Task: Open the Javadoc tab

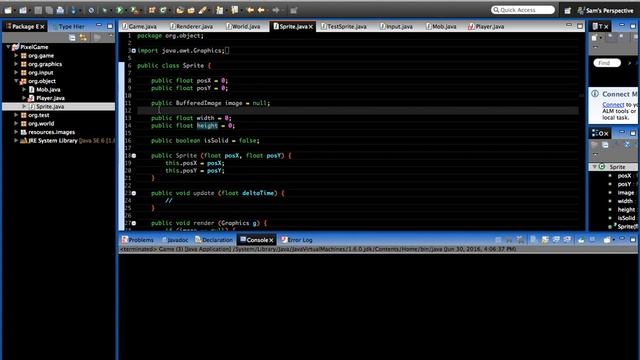Action: [x=175, y=240]
